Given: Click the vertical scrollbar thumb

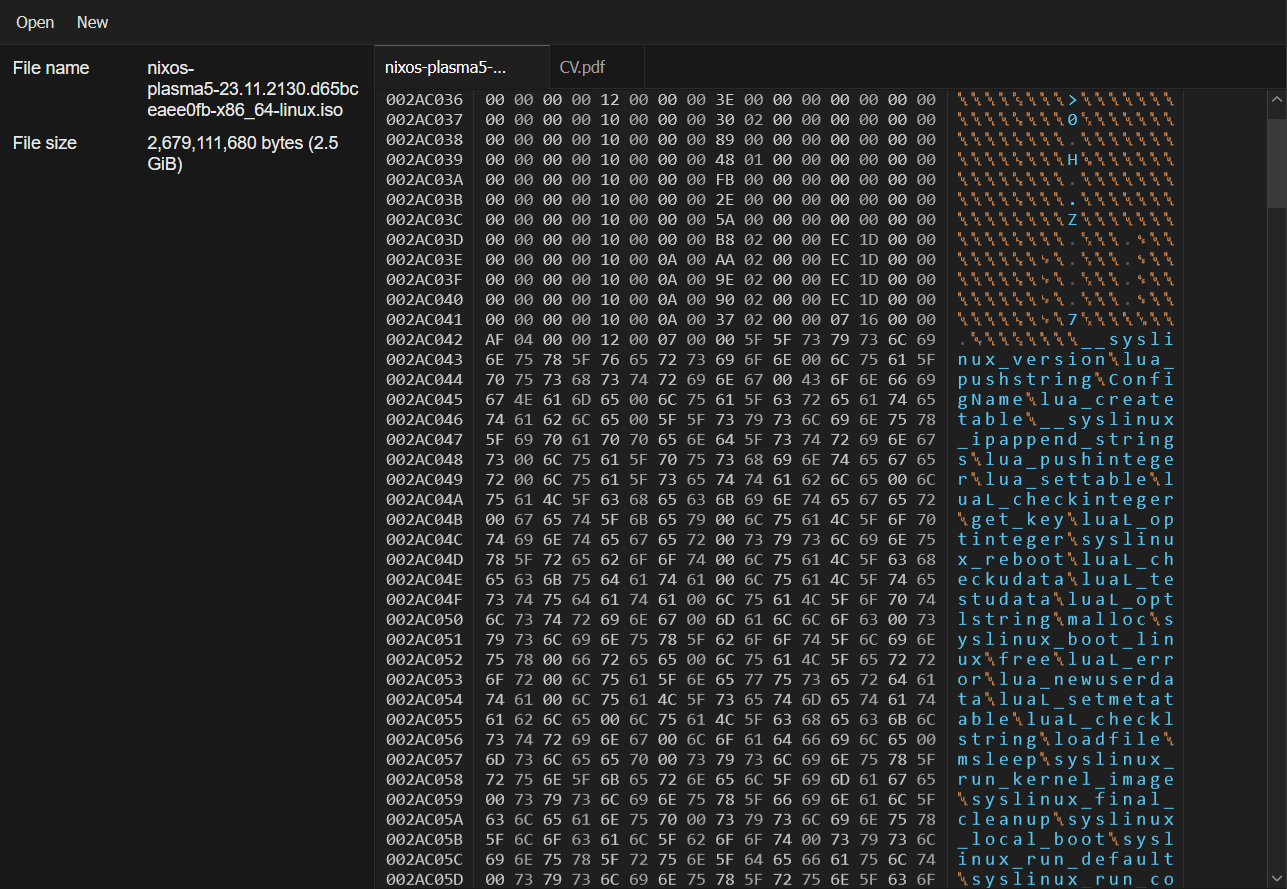Looking at the screenshot, I should click(x=1276, y=158).
